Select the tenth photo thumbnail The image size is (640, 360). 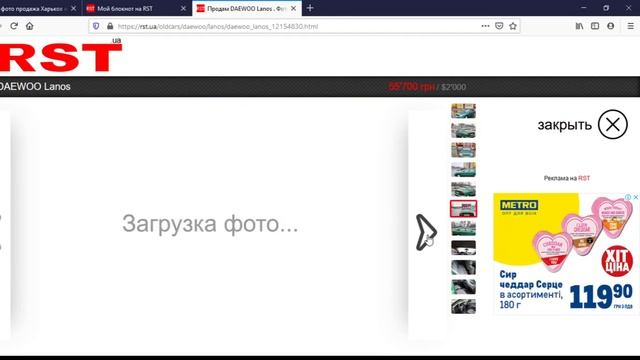[x=463, y=287]
